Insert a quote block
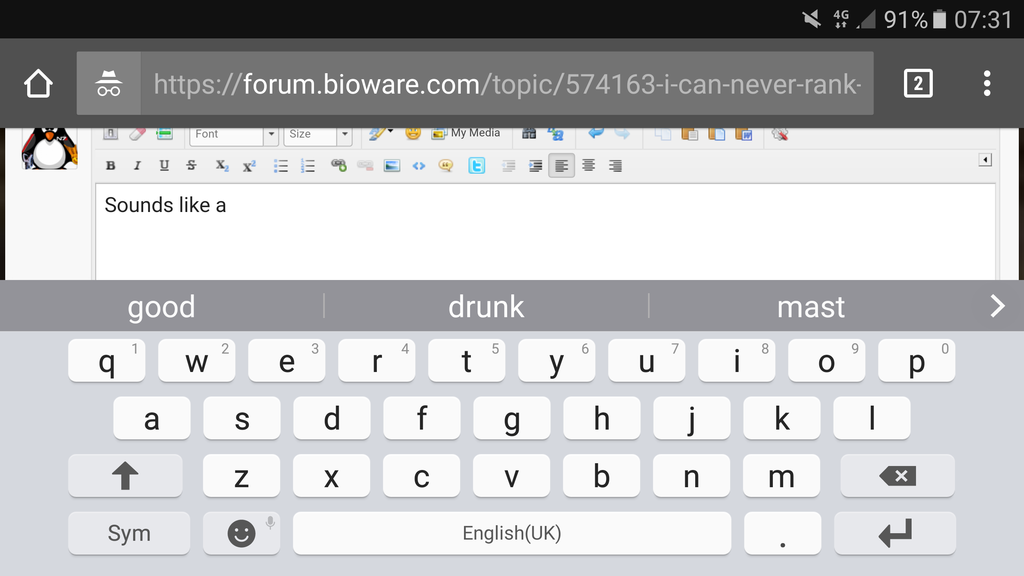The height and width of the screenshot is (576, 1024). [x=446, y=166]
